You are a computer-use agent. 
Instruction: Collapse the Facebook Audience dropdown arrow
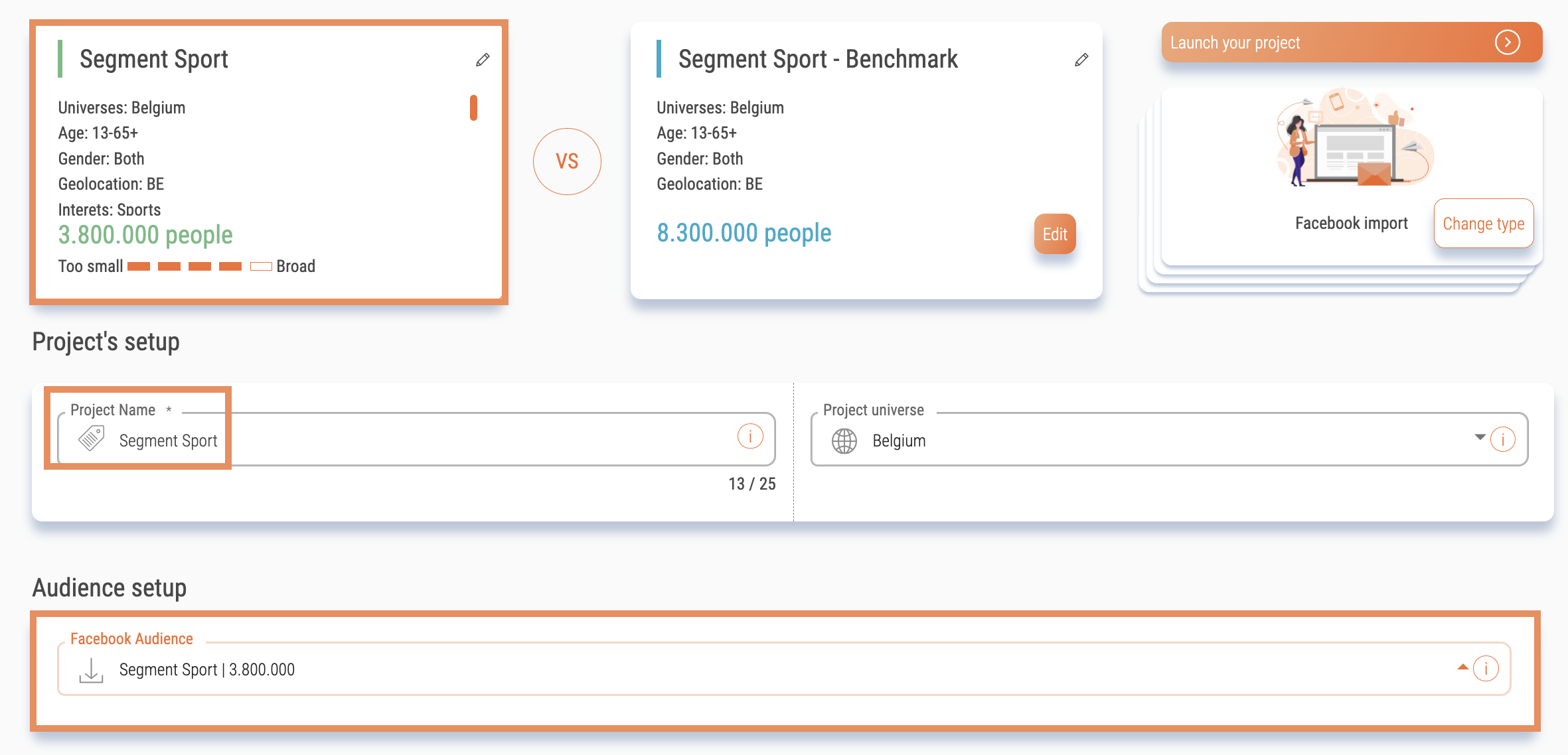[1462, 667]
